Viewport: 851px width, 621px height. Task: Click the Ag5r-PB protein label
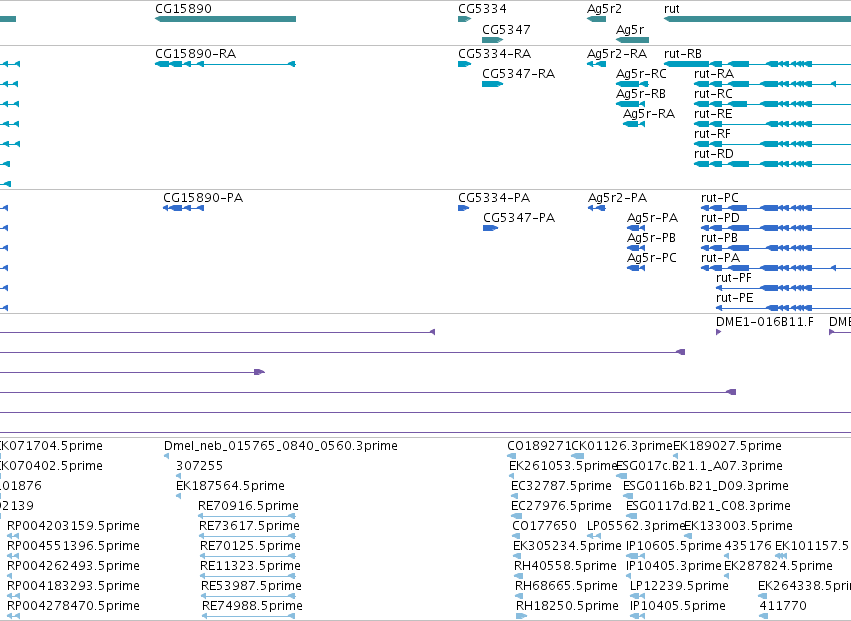click(x=651, y=238)
